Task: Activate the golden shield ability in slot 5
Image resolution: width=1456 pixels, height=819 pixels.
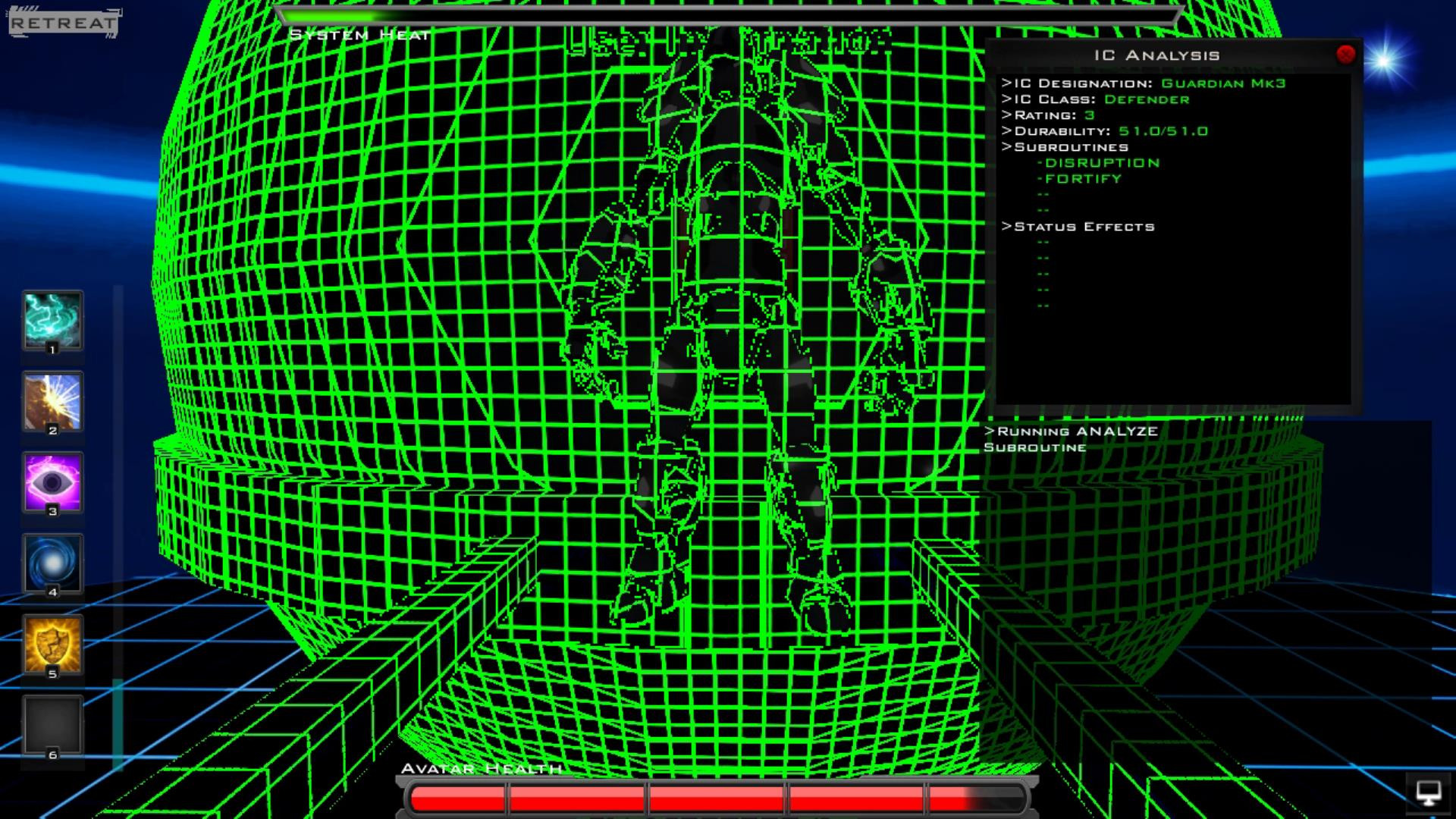Action: pyautogui.click(x=52, y=645)
